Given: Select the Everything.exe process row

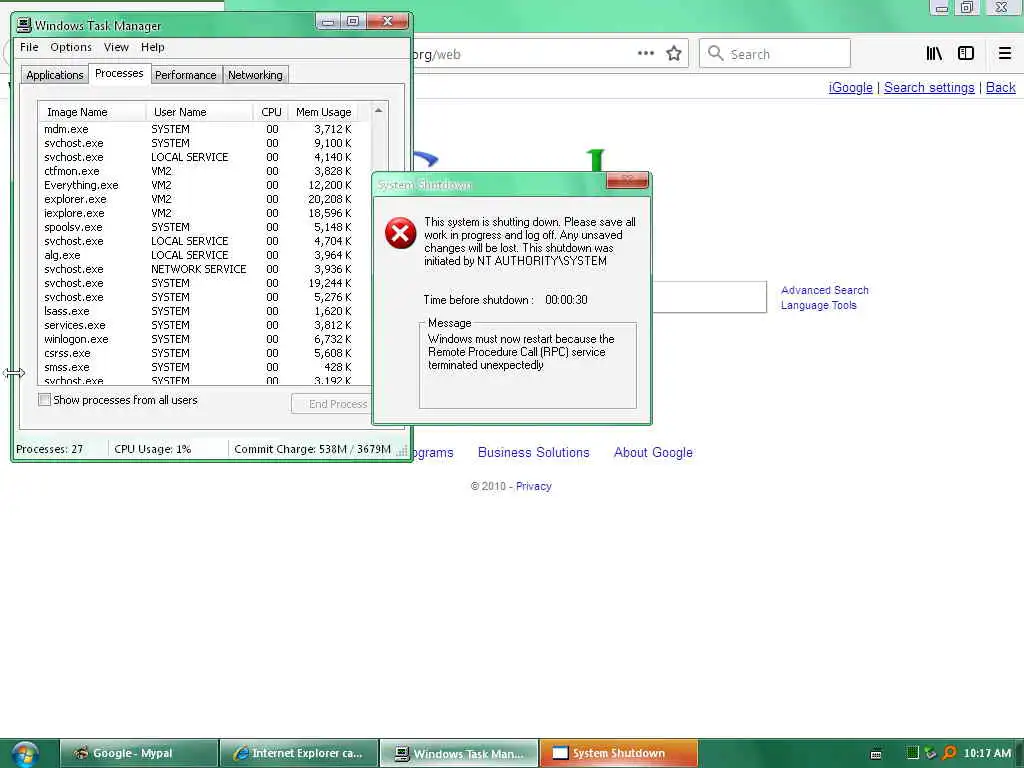Looking at the screenshot, I should [204, 185].
